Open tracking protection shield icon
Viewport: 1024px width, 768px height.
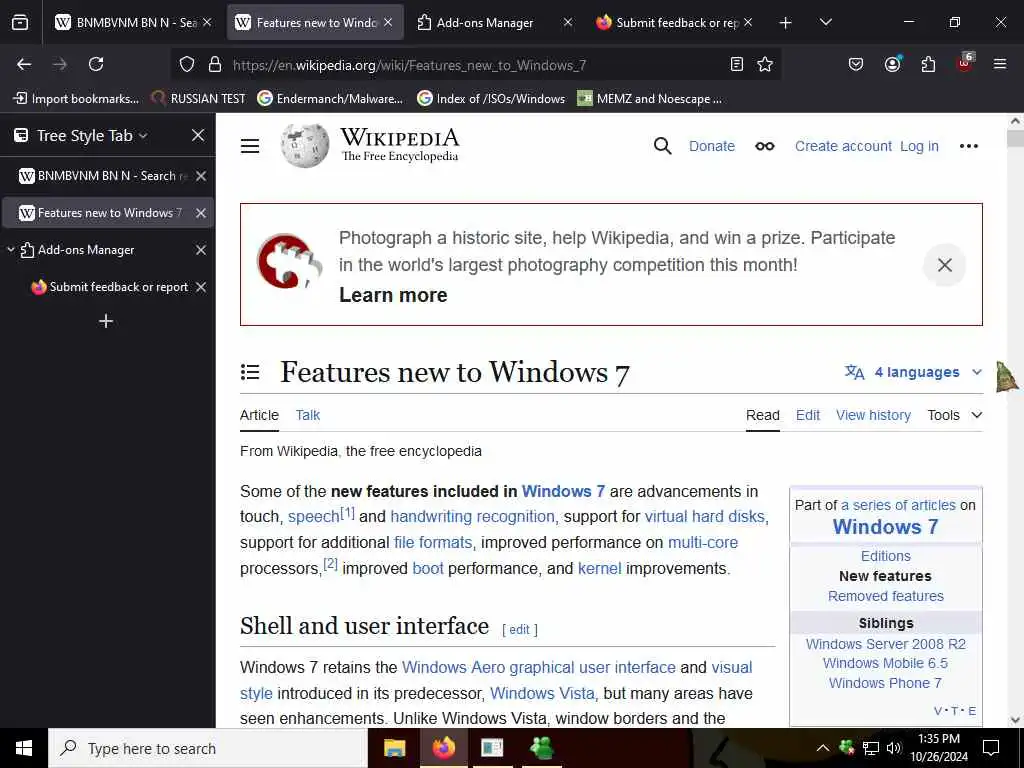(187, 64)
